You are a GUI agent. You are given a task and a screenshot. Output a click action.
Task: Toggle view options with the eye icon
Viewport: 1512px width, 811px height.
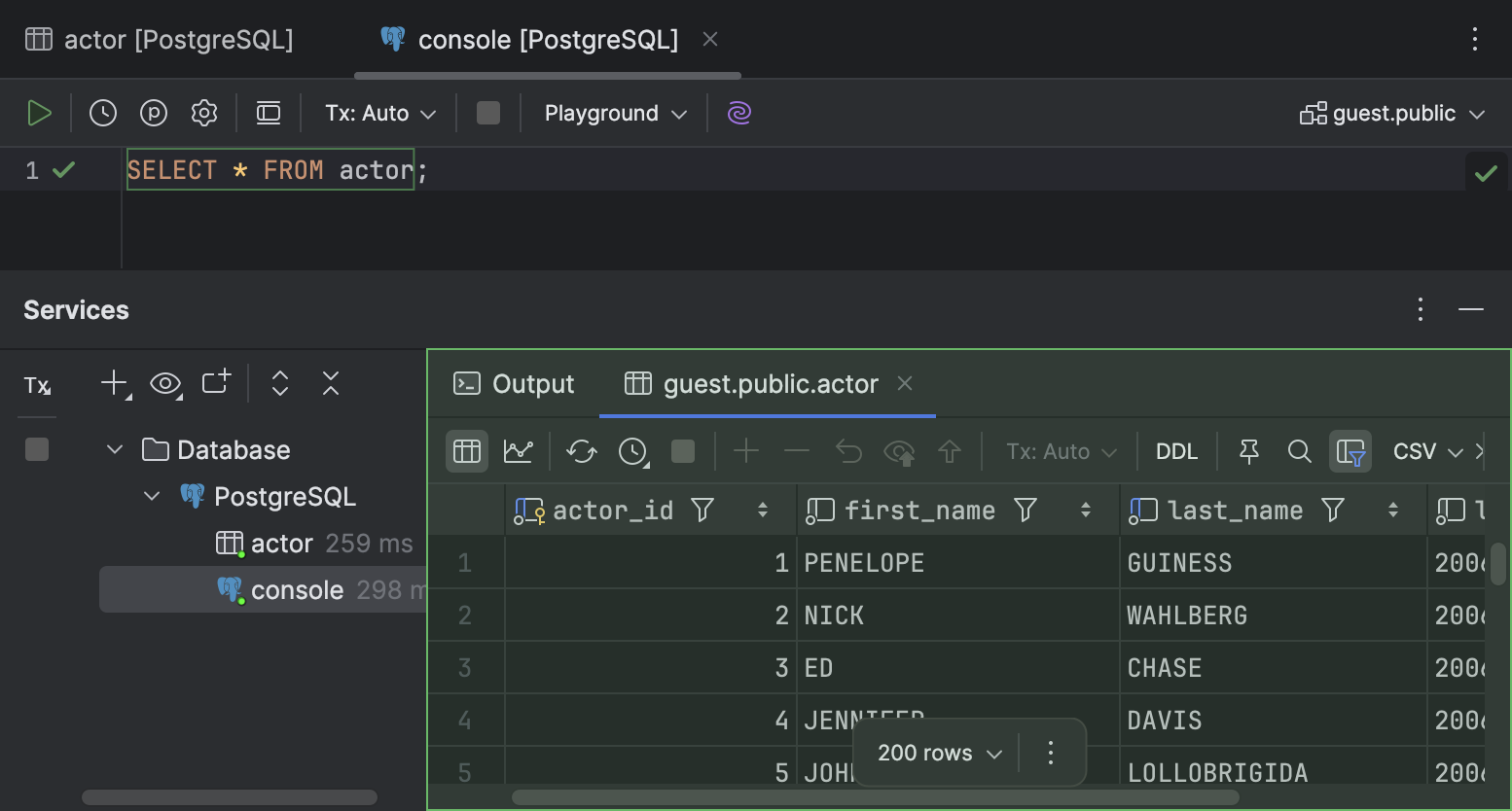click(165, 384)
